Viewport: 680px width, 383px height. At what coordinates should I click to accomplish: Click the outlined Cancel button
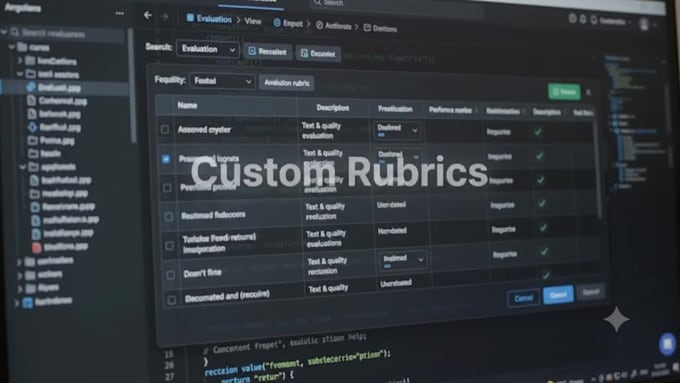523,298
